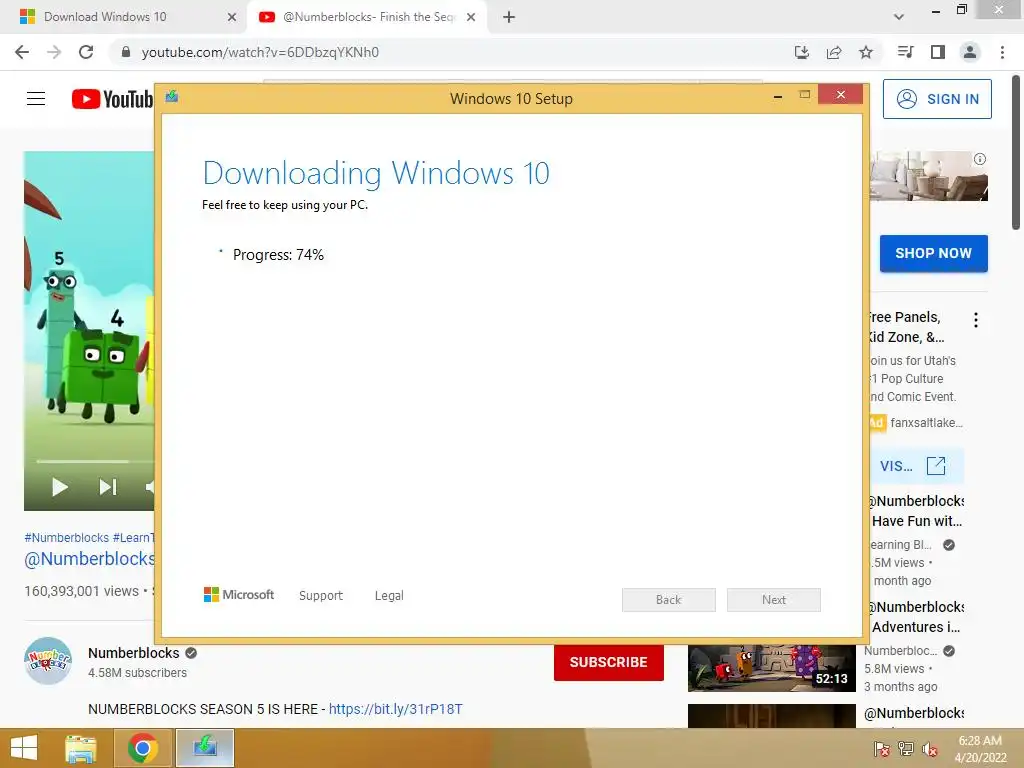Open the 52:13 recommended video thumbnail
Viewport: 1024px width, 768px height.
pyautogui.click(x=771, y=668)
